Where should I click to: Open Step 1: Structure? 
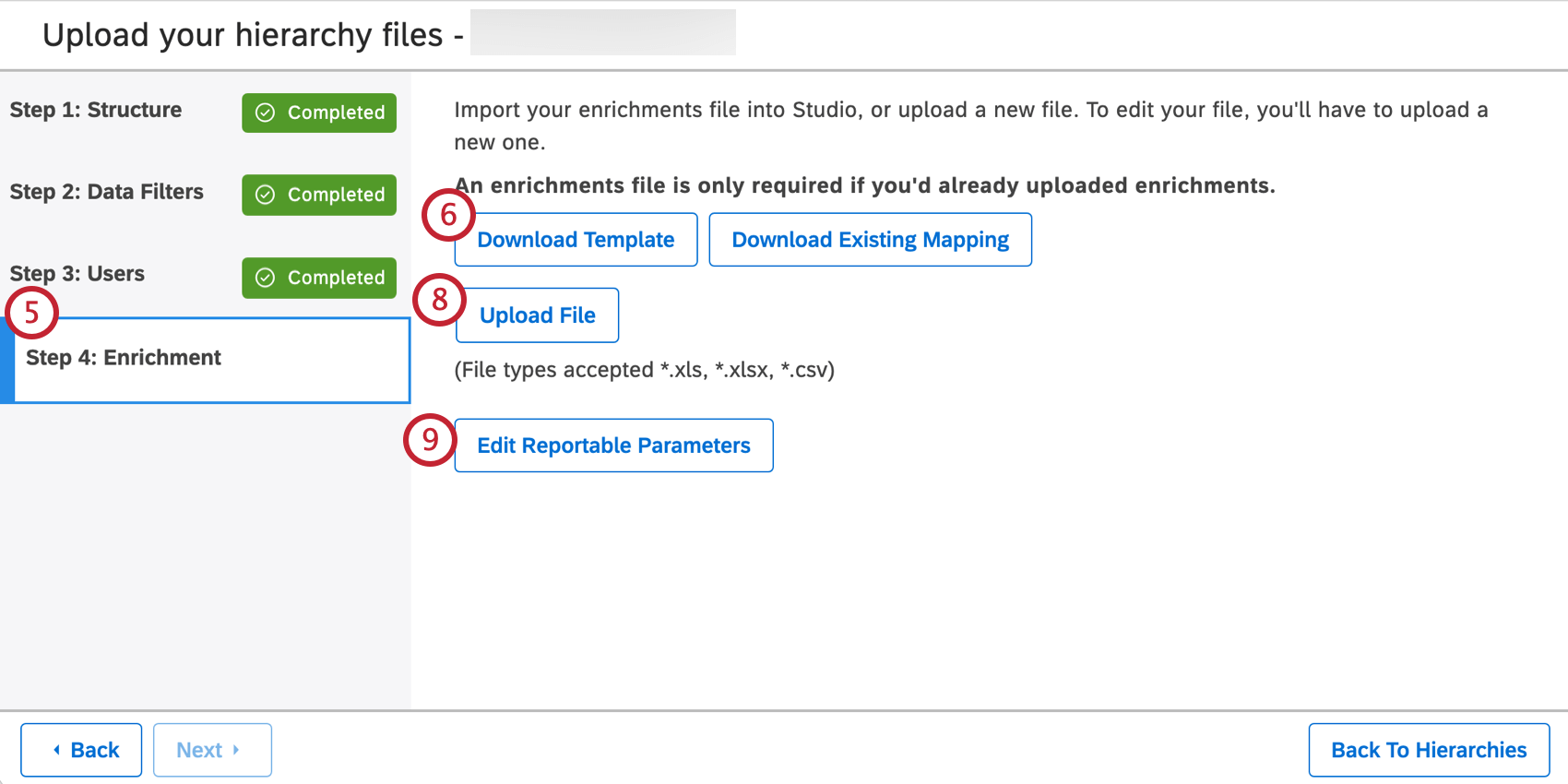pos(96,111)
